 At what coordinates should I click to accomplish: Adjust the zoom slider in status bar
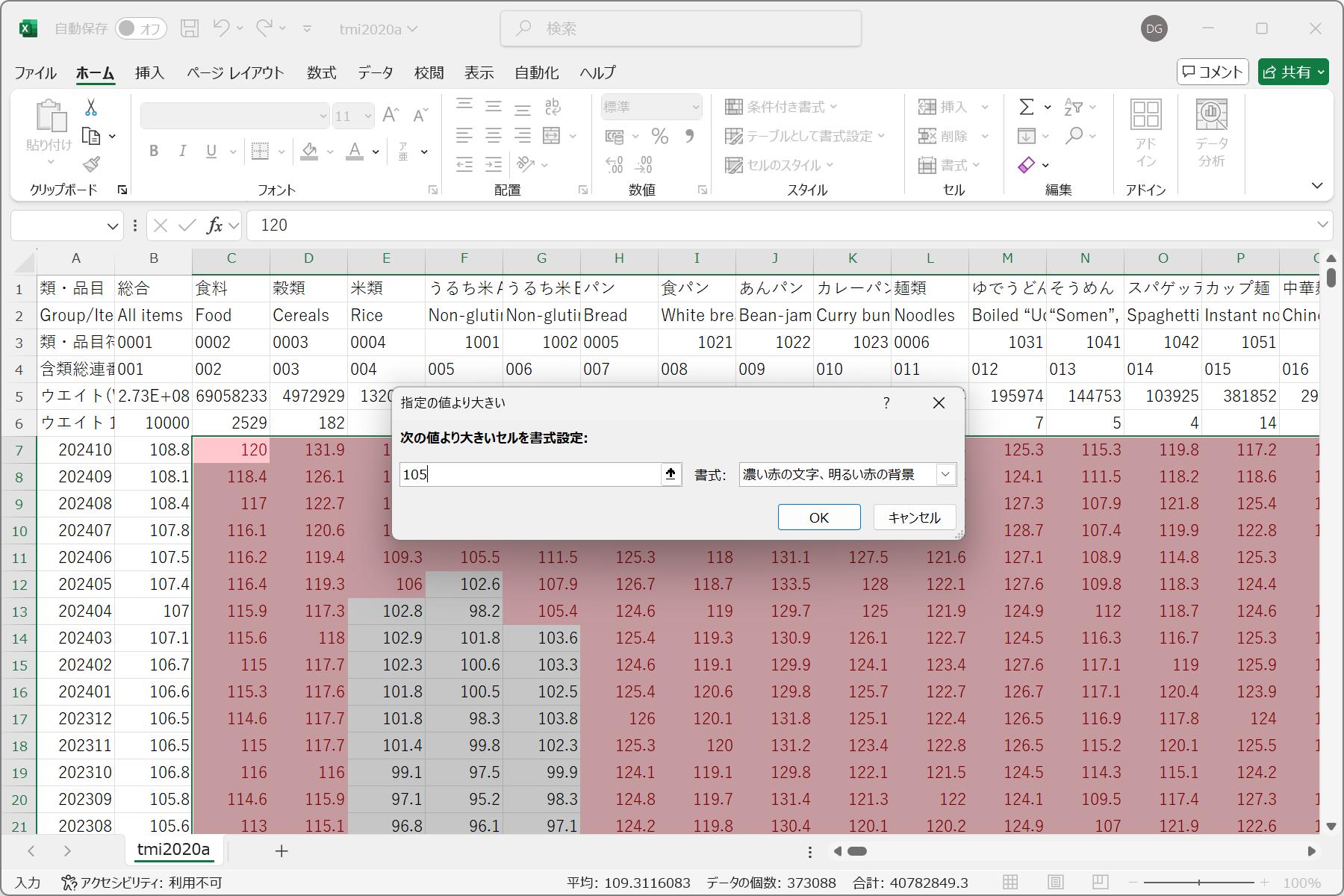coord(1199,883)
